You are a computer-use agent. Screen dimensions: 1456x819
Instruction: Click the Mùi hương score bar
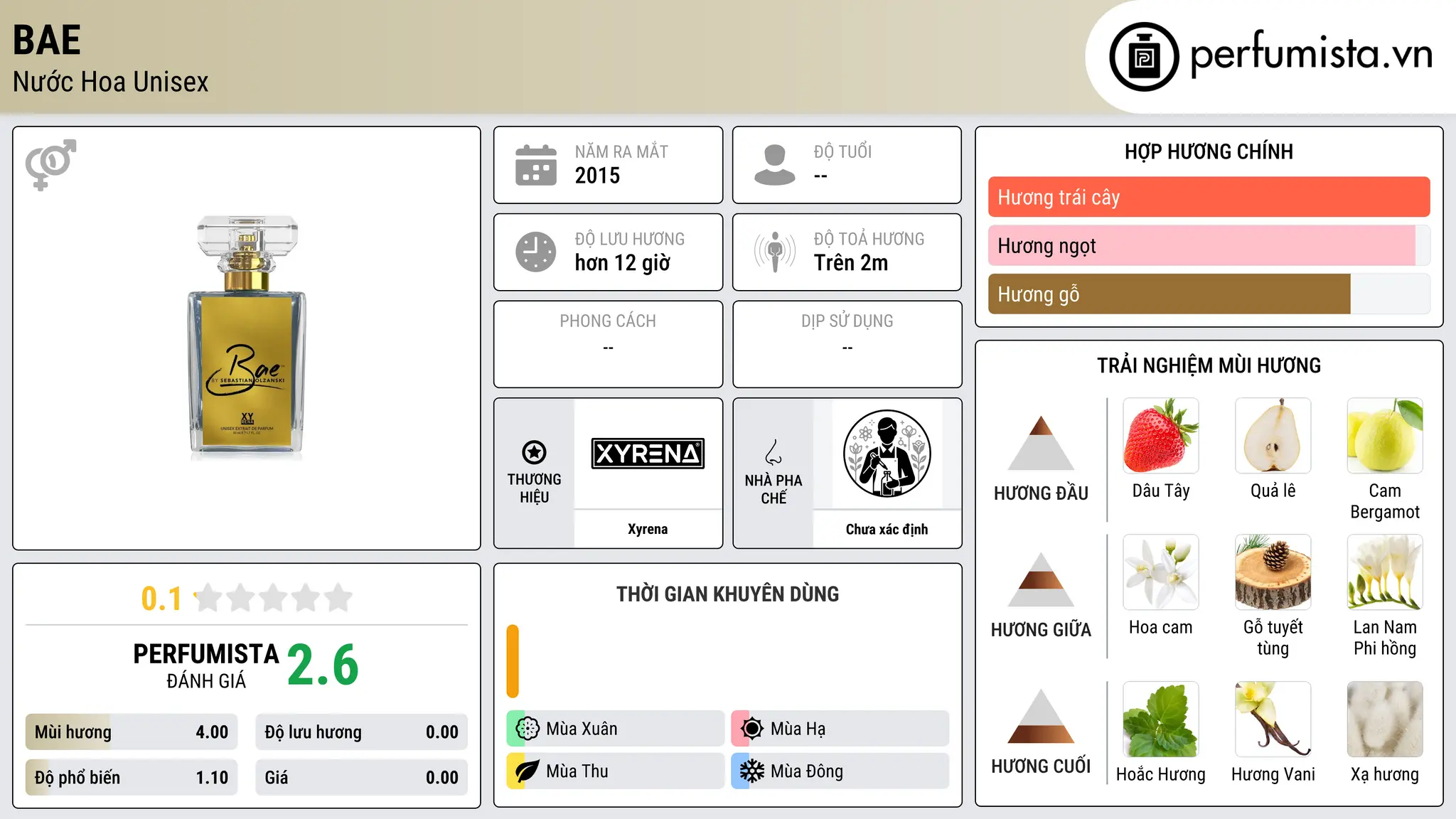pos(132,732)
